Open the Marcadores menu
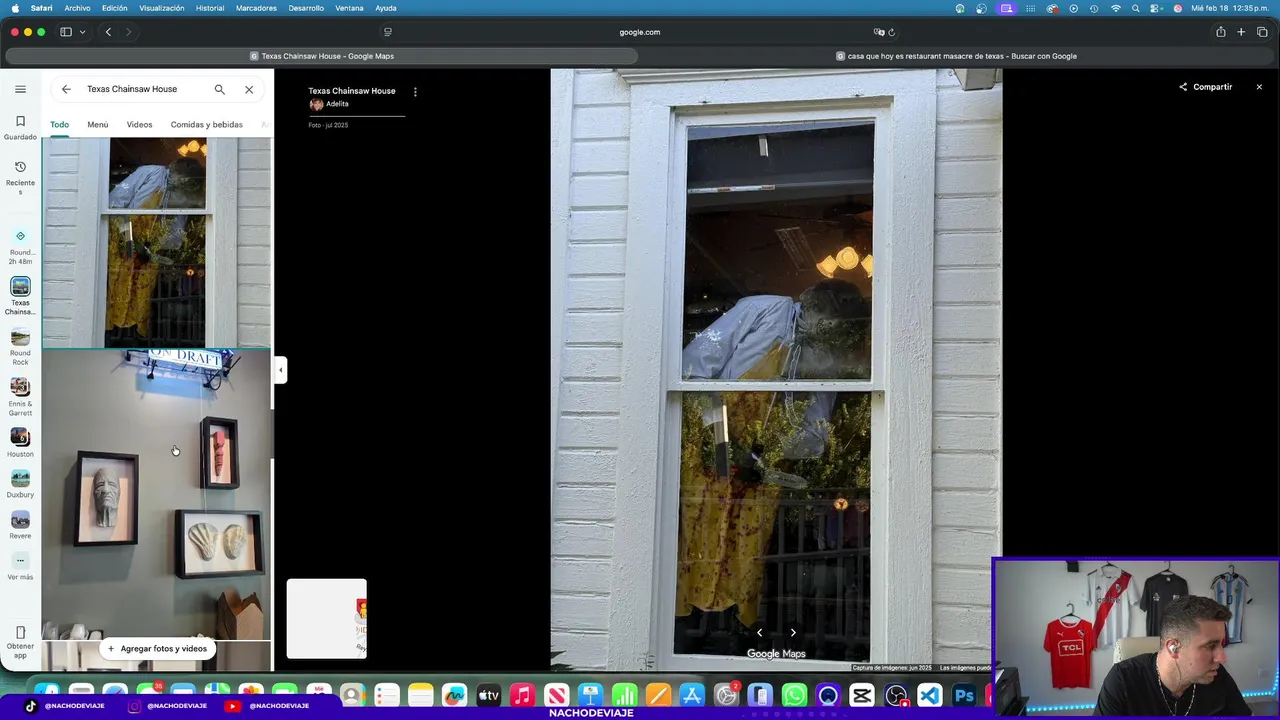This screenshot has height=720, width=1280. coord(256,8)
